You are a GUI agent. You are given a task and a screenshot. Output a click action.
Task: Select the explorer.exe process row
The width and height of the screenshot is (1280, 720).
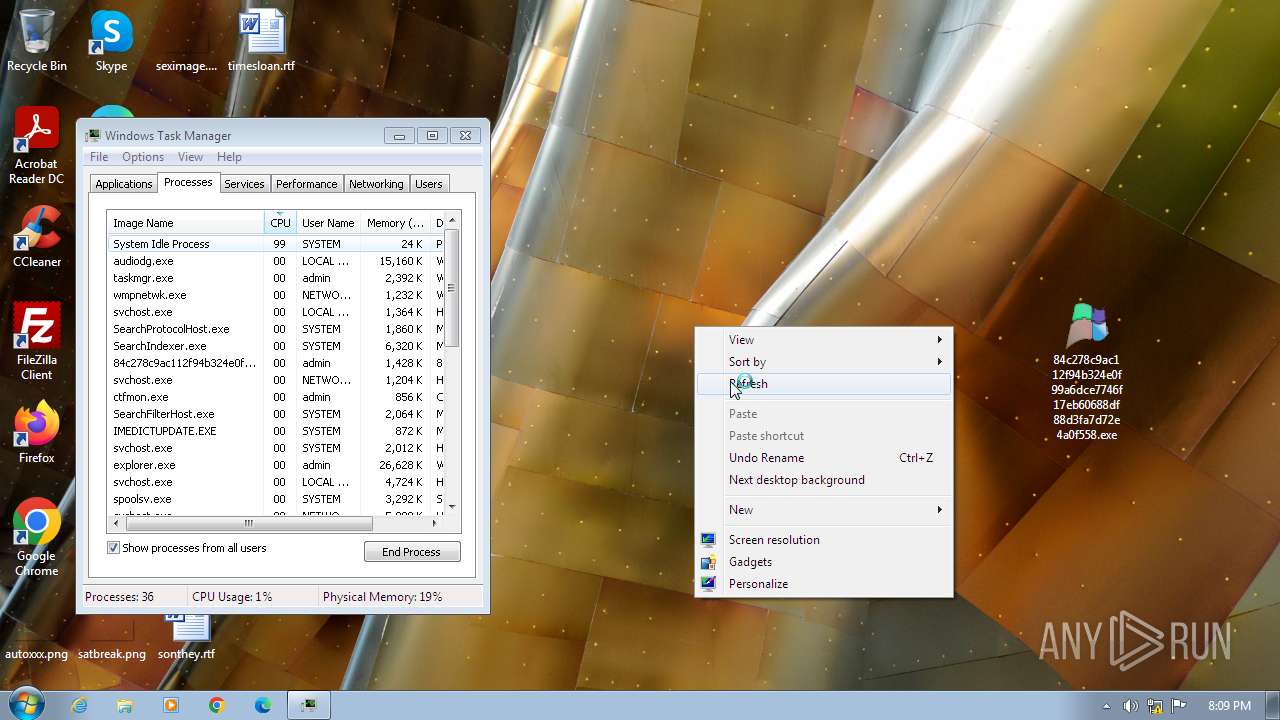pos(276,465)
